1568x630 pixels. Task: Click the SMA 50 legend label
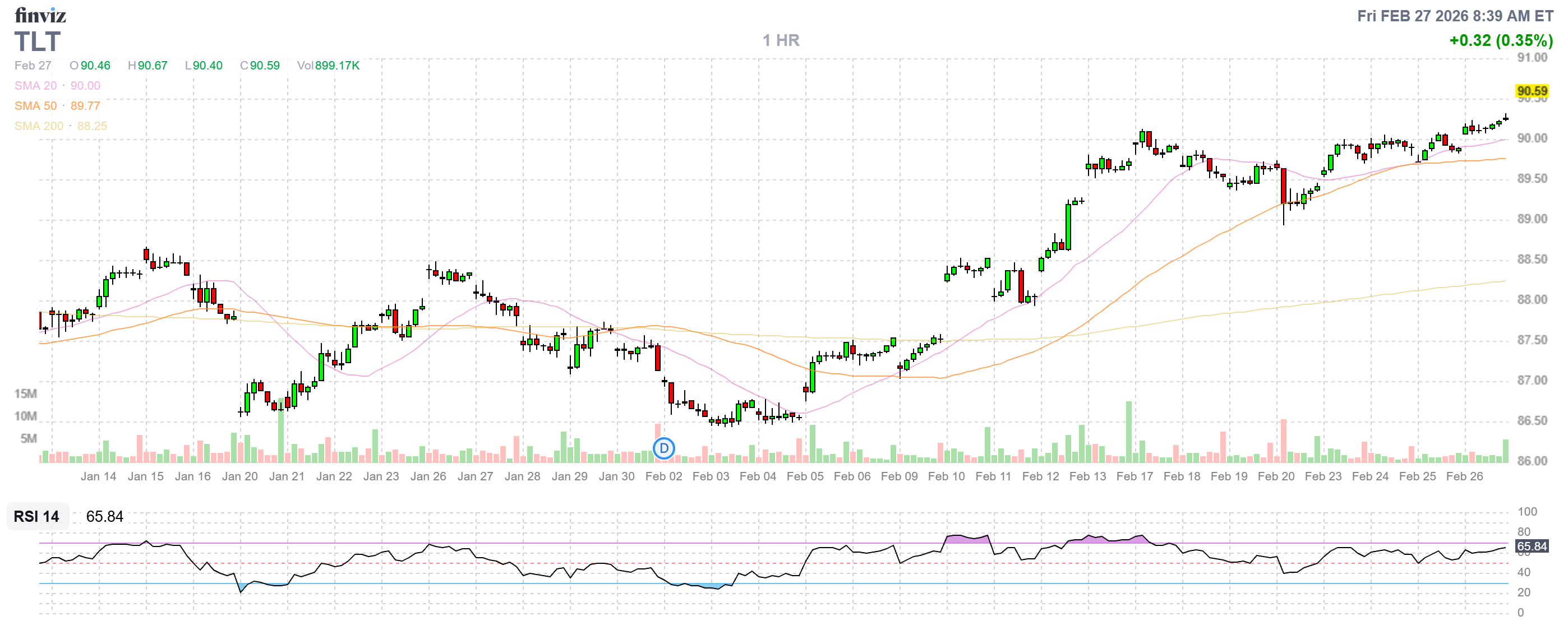point(35,106)
